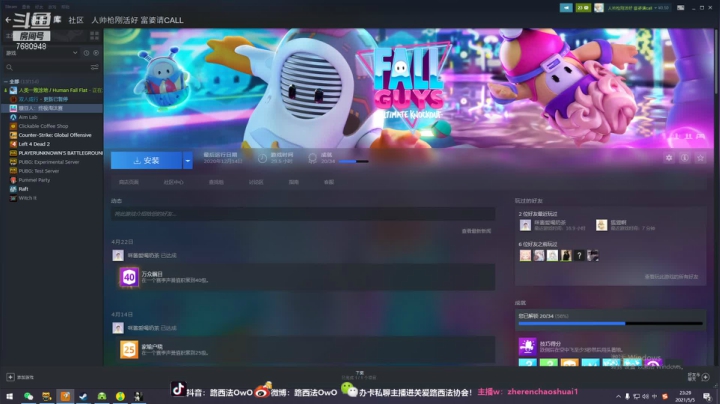Screen dimensions: 720x404
Task: Open the taskbar notification center
Action: tap(707, 396)
